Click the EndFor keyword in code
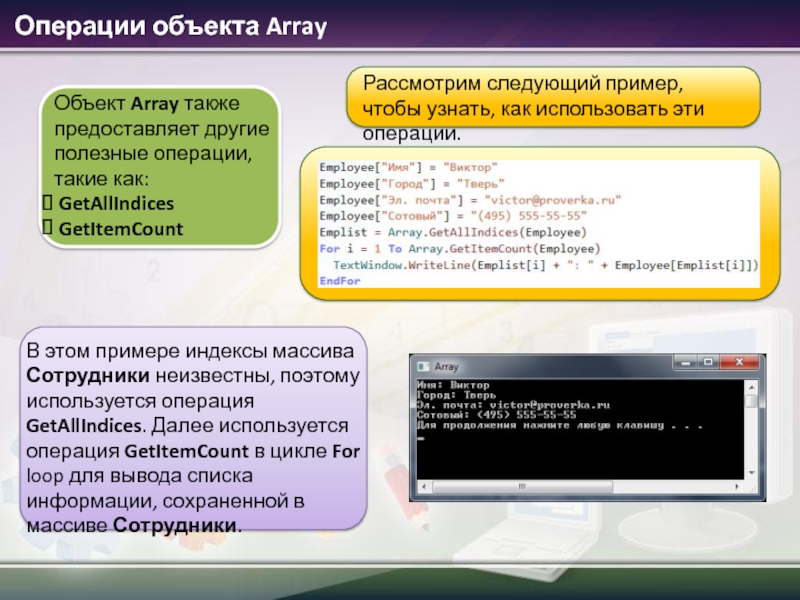This screenshot has width=800, height=600. click(340, 281)
